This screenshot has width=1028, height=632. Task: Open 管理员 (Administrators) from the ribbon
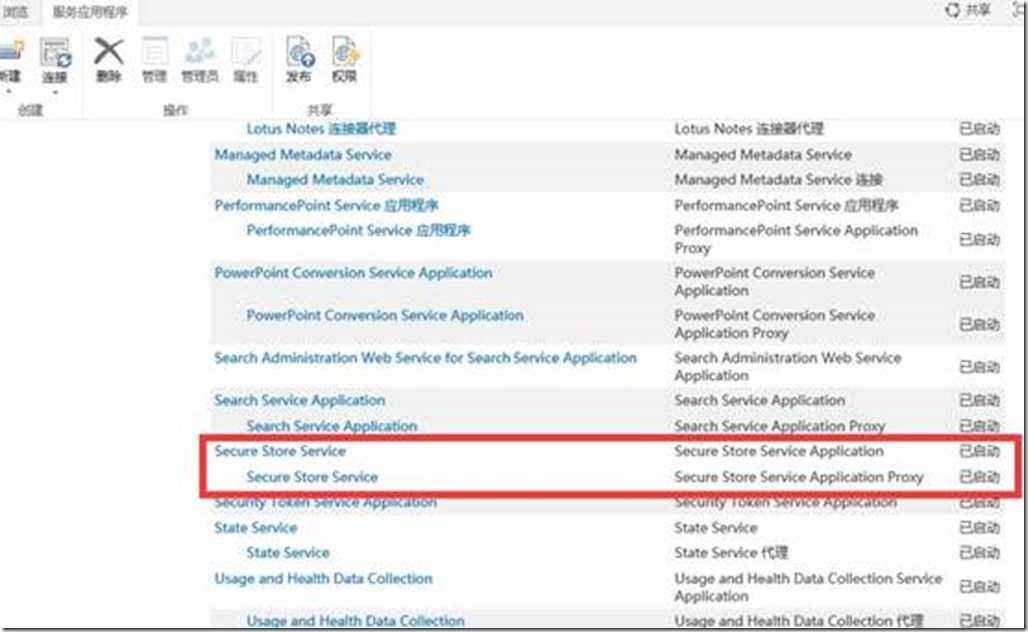tap(200, 60)
